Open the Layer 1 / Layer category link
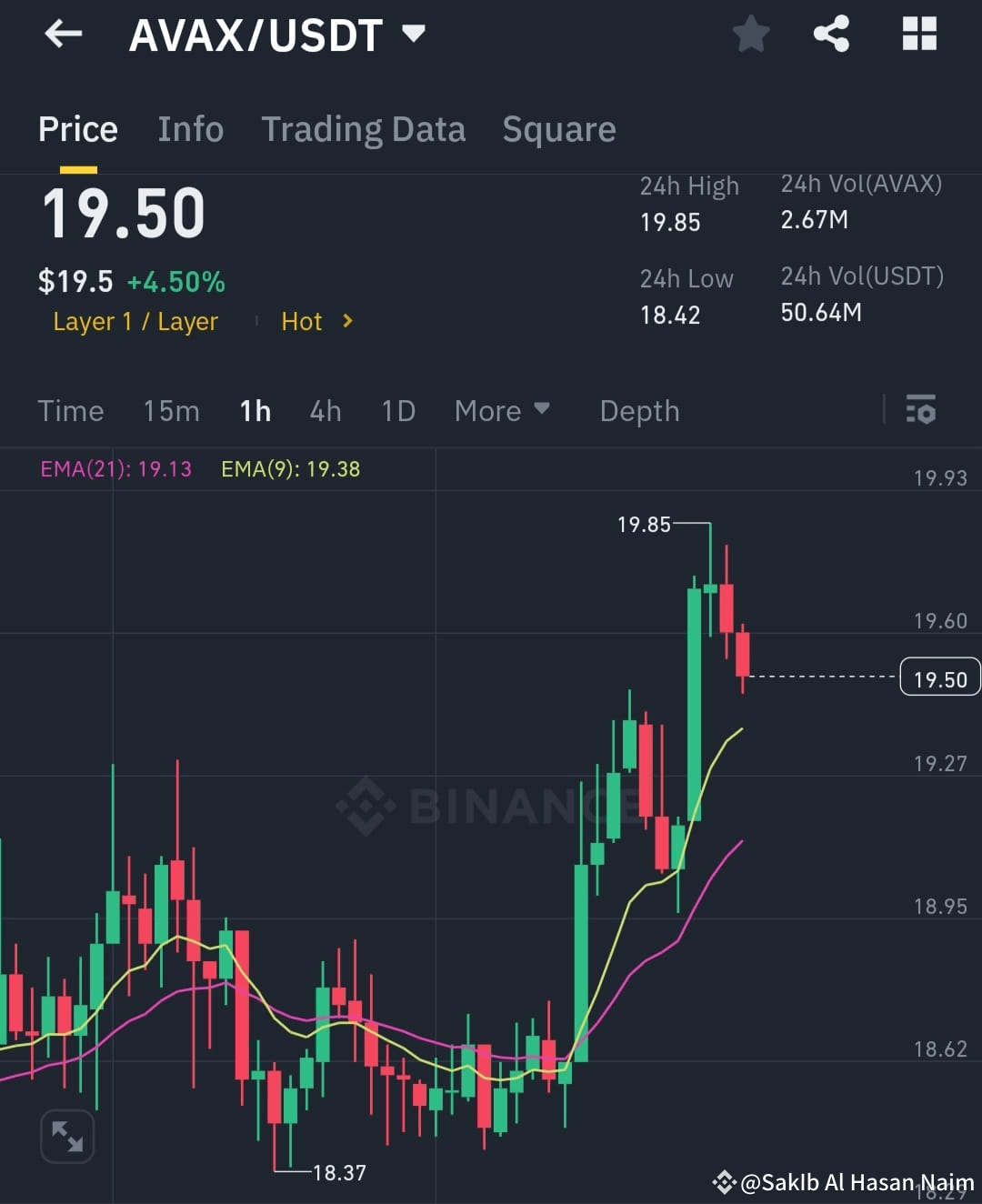 [x=135, y=321]
